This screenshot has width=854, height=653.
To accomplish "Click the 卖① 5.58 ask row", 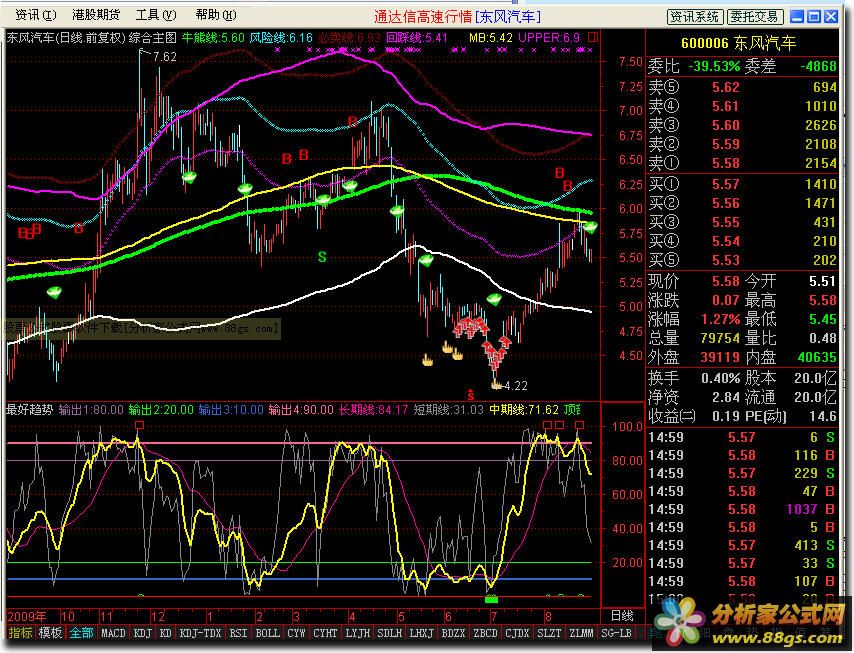I will [742, 163].
